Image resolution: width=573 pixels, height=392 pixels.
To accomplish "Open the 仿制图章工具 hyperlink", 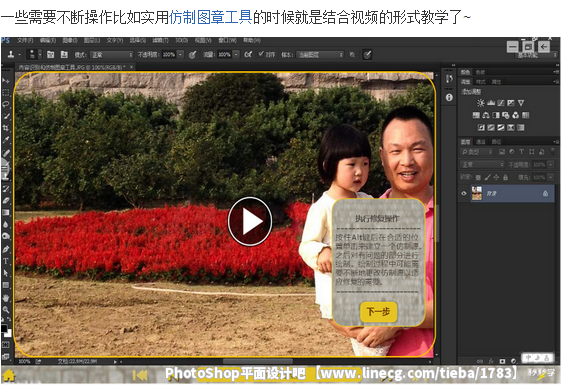I will 210,17.
